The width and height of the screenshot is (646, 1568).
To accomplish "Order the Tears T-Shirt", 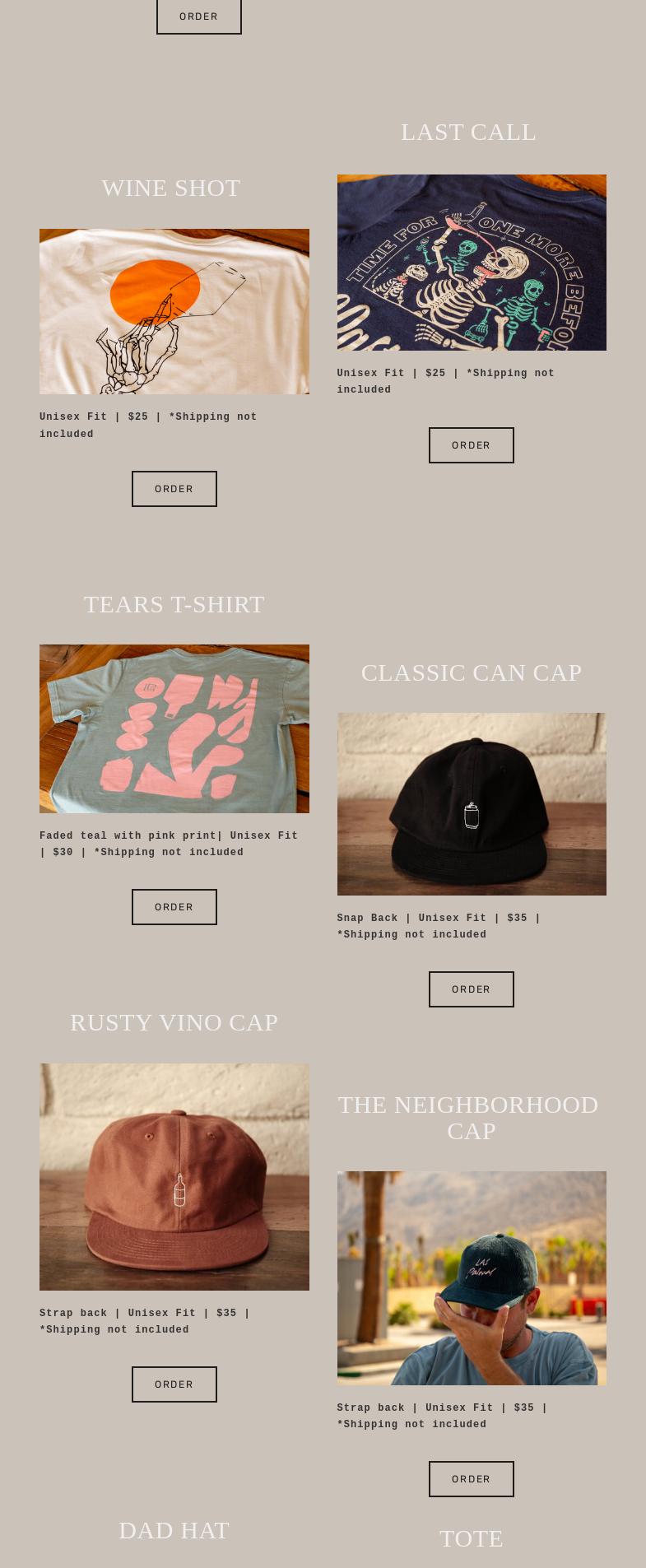I will pos(174,907).
